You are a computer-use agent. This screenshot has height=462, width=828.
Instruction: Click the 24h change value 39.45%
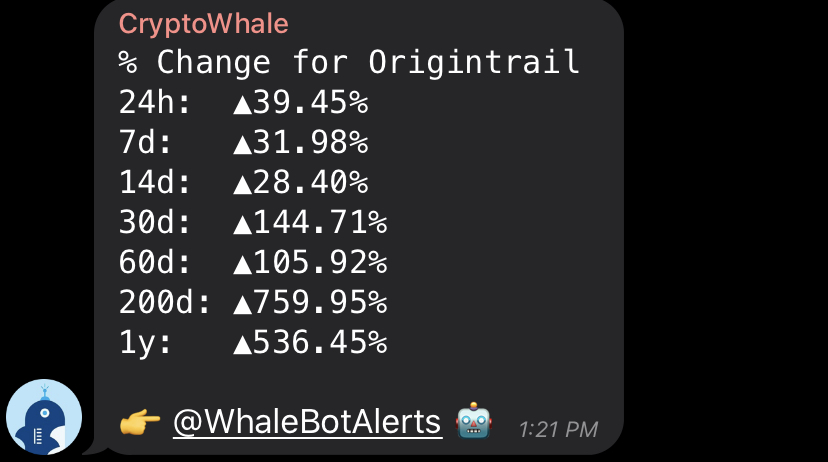pyautogui.click(x=310, y=102)
